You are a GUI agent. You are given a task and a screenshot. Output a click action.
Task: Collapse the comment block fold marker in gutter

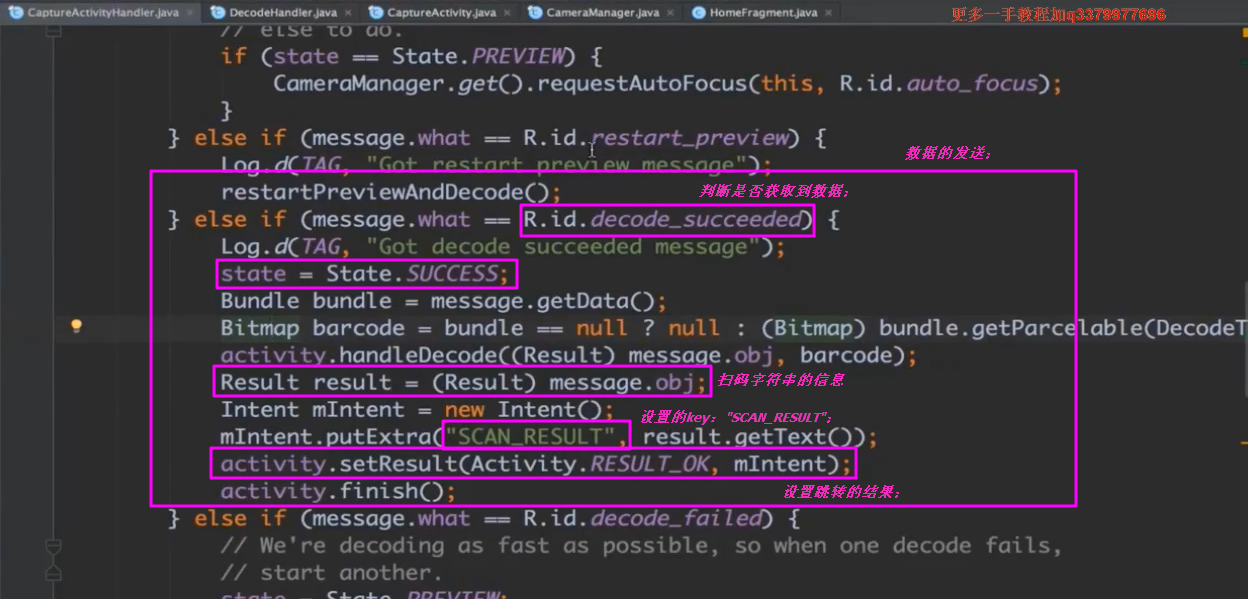click(x=55, y=547)
